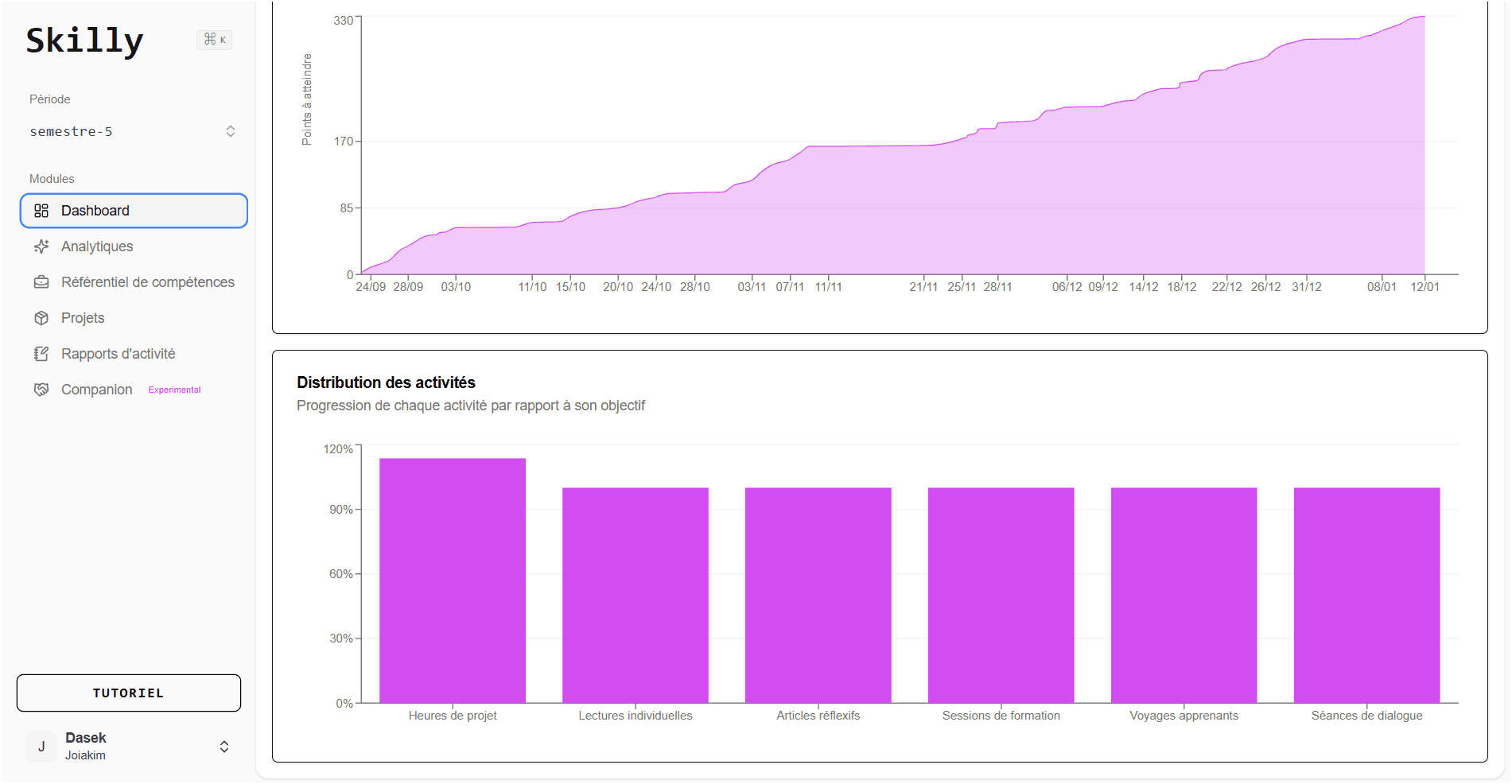Click the 60% value on the bar chart axis

(x=341, y=574)
